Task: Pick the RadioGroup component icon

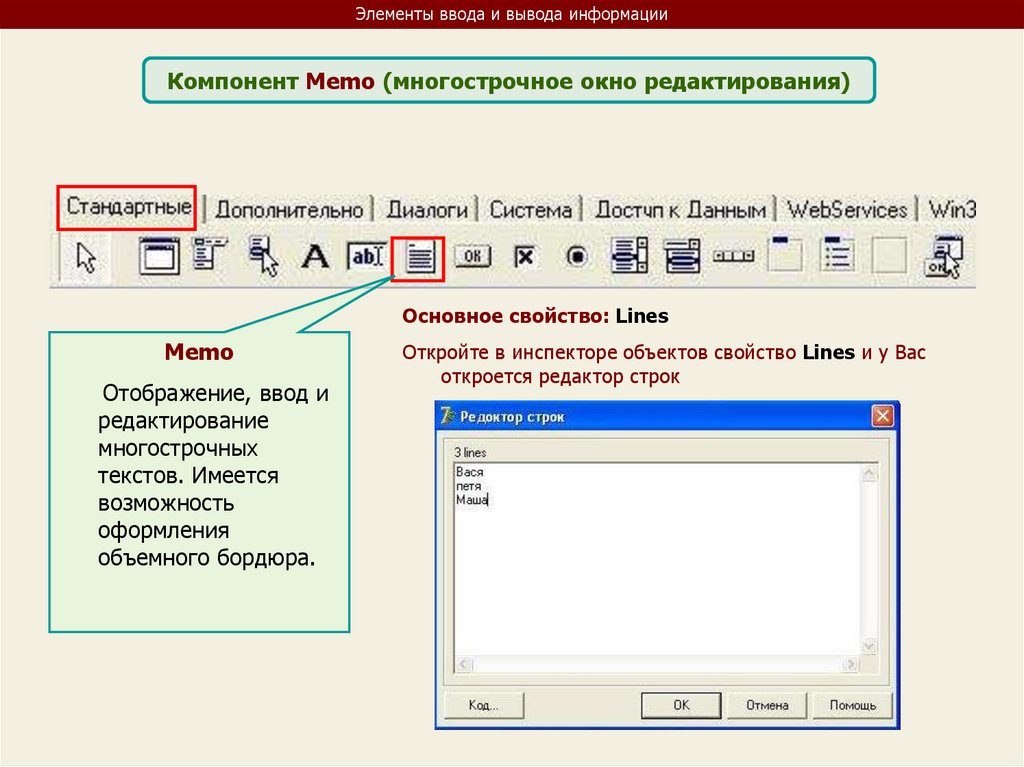Action: pos(837,255)
